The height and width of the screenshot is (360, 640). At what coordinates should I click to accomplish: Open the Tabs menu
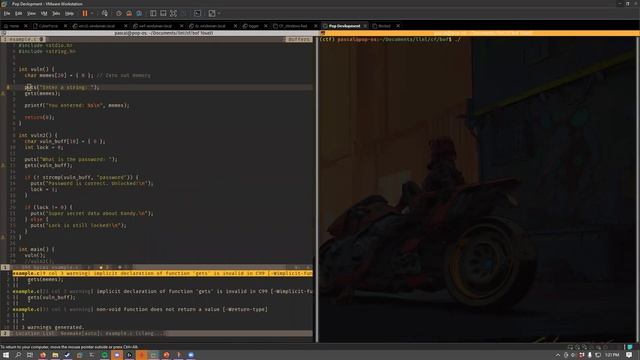(56, 13)
